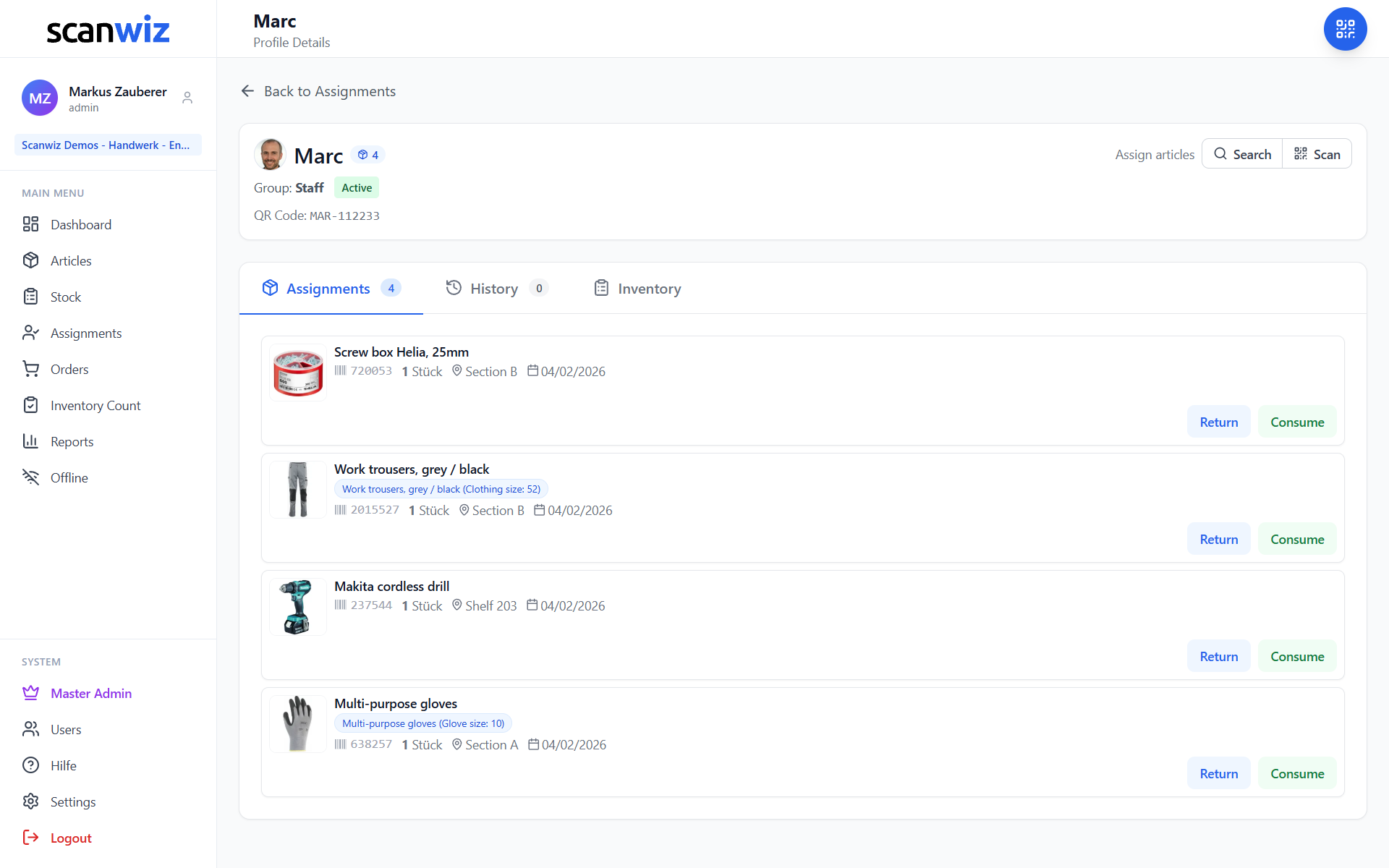Open the Work trousers product thumbnail
Image resolution: width=1389 pixels, height=868 pixels.
[298, 490]
